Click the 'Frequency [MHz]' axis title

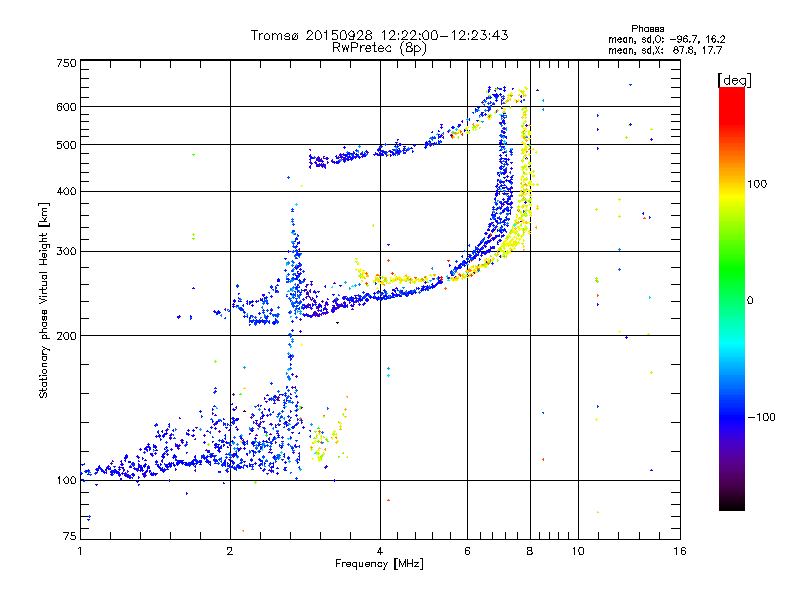tap(379, 564)
